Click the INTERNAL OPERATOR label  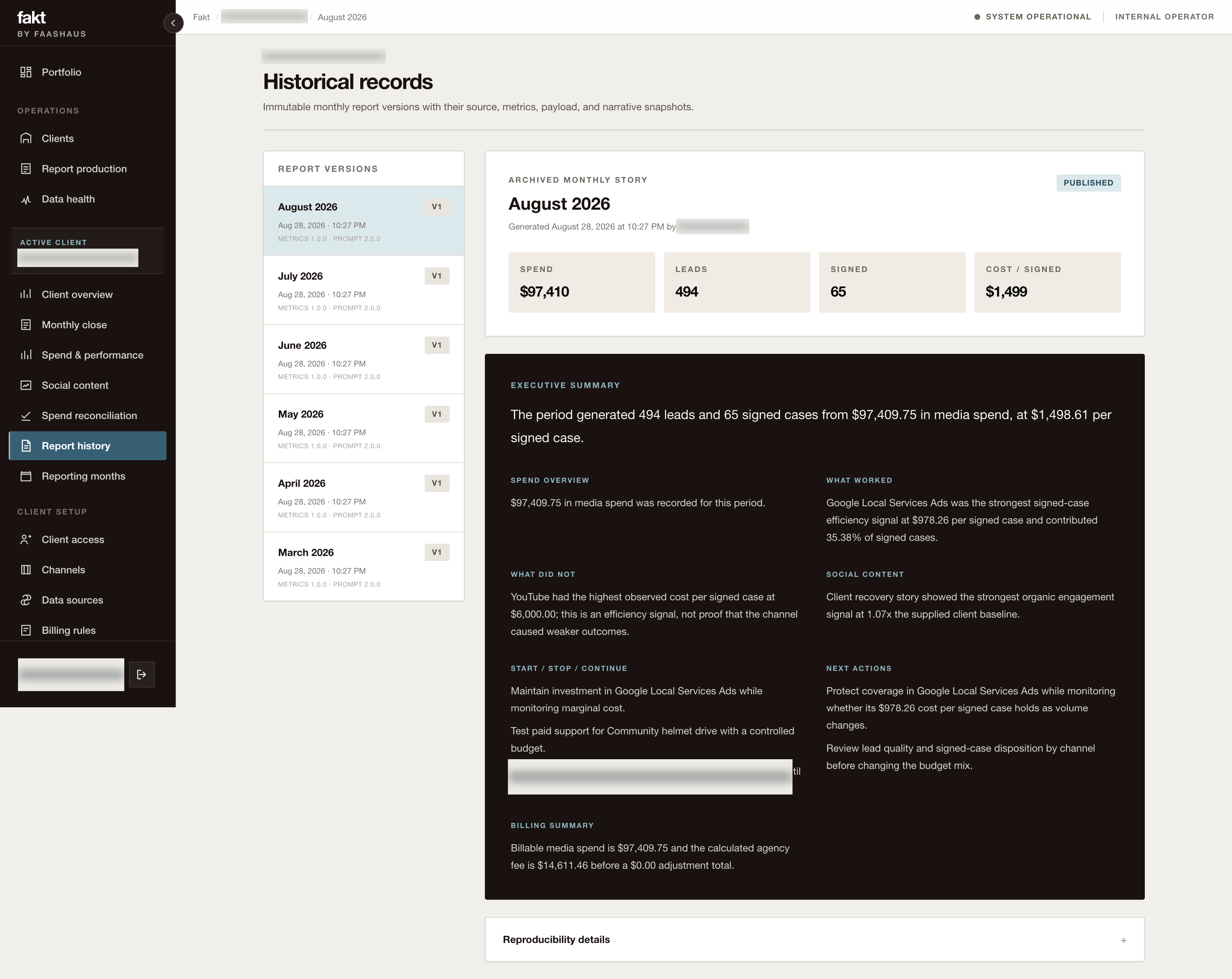pos(1164,17)
